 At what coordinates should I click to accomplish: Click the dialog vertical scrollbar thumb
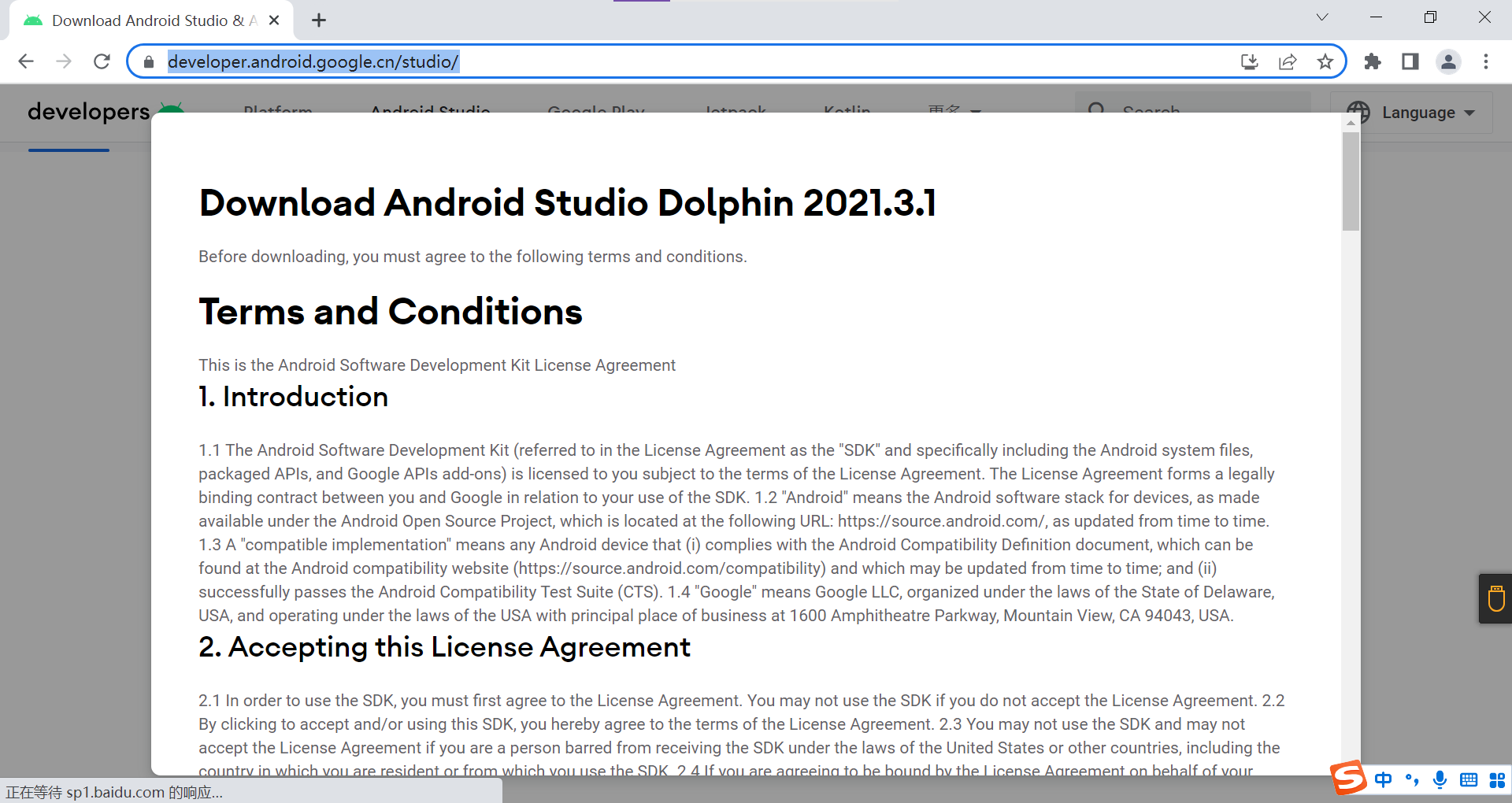point(1351,181)
